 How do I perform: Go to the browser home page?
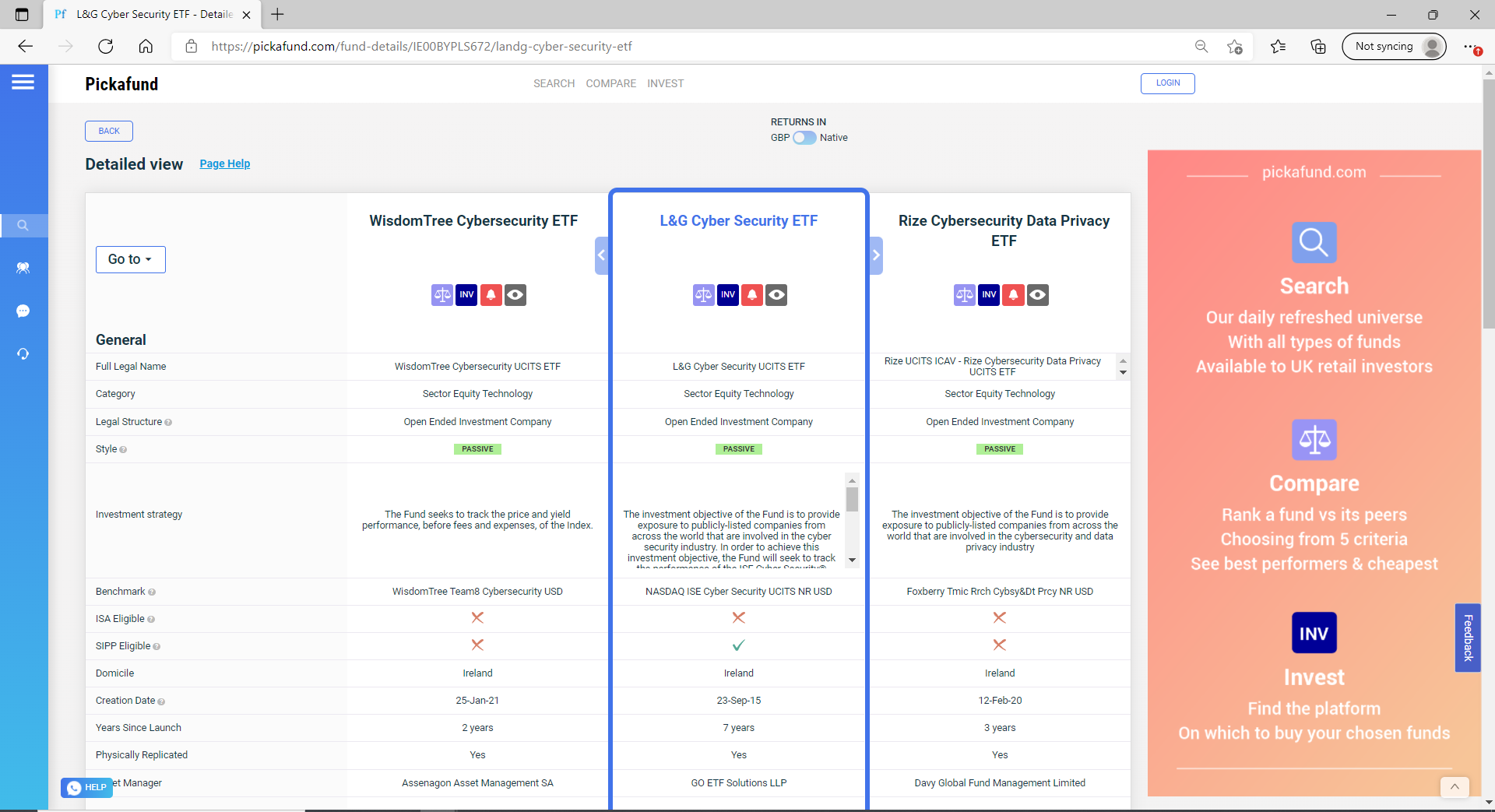pyautogui.click(x=146, y=47)
